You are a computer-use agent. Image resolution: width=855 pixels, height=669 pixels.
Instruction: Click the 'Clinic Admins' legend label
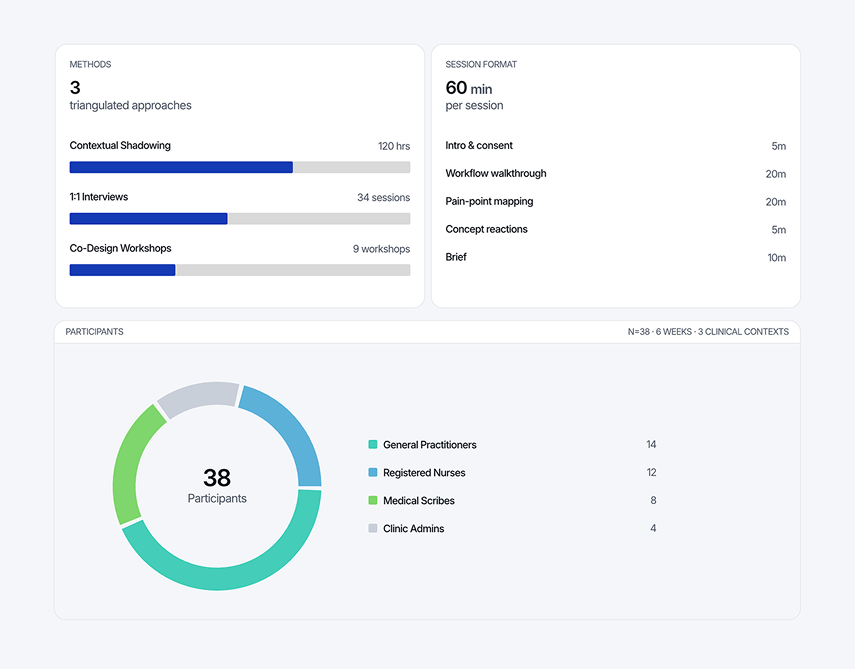[413, 528]
